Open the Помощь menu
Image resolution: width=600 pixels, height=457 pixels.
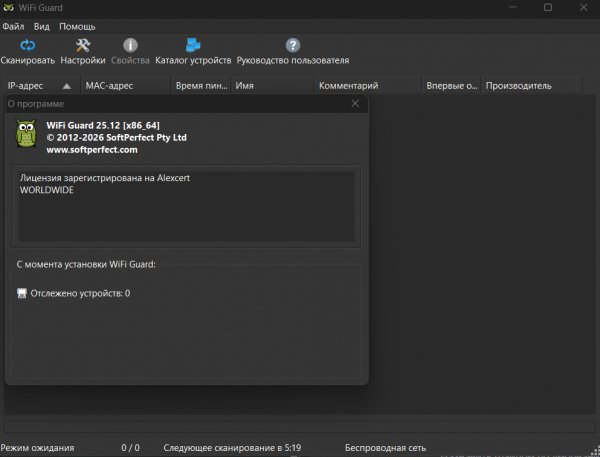click(x=77, y=26)
